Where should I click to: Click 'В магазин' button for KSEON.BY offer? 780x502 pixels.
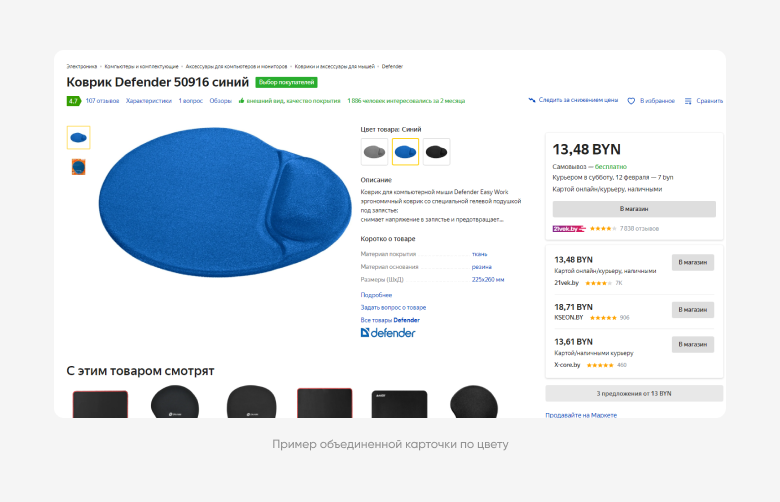pyautogui.click(x=692, y=309)
